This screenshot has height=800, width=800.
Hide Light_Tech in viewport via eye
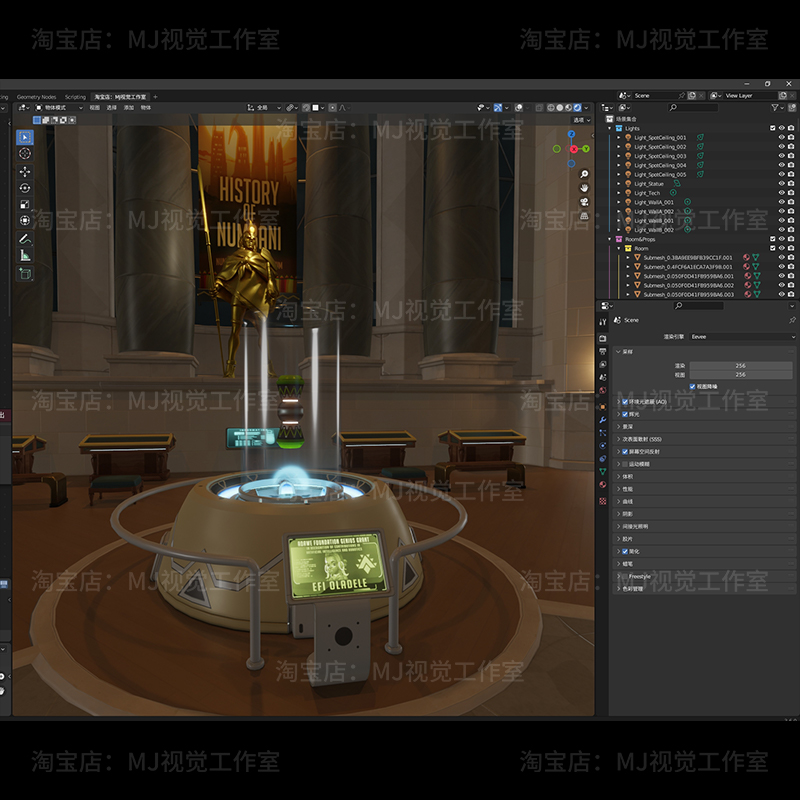point(781,193)
